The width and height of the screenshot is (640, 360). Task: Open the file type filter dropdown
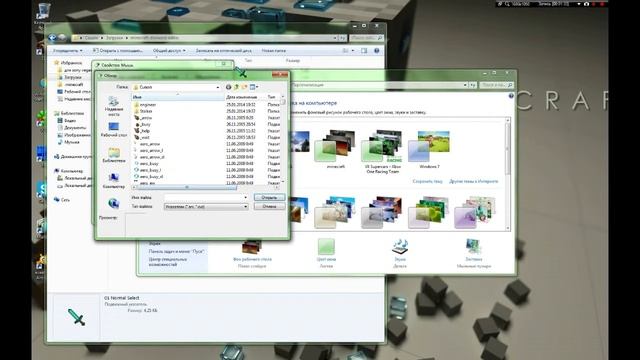(245, 207)
